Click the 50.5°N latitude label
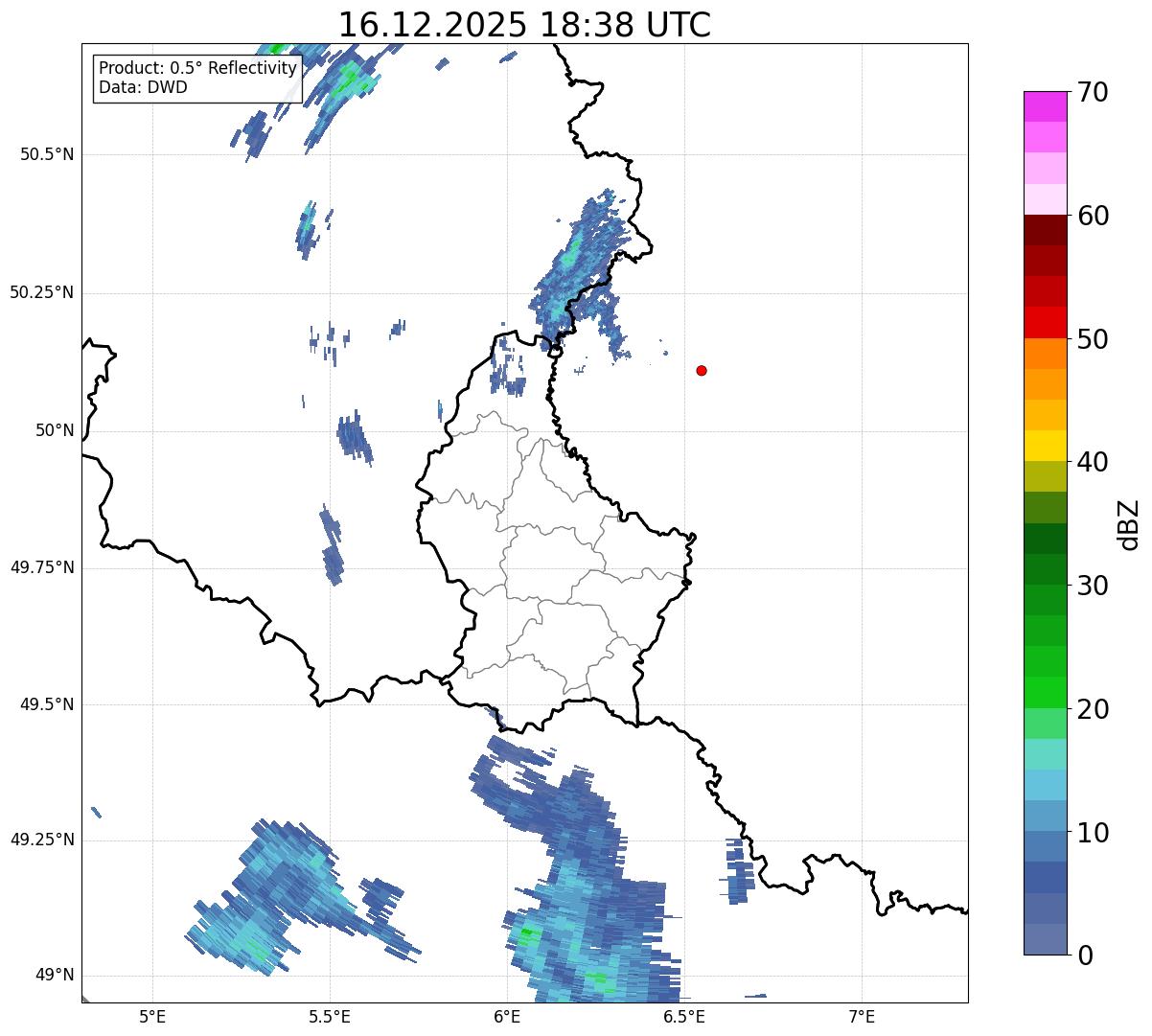Viewport: 1152px width, 1036px height. [x=47, y=154]
